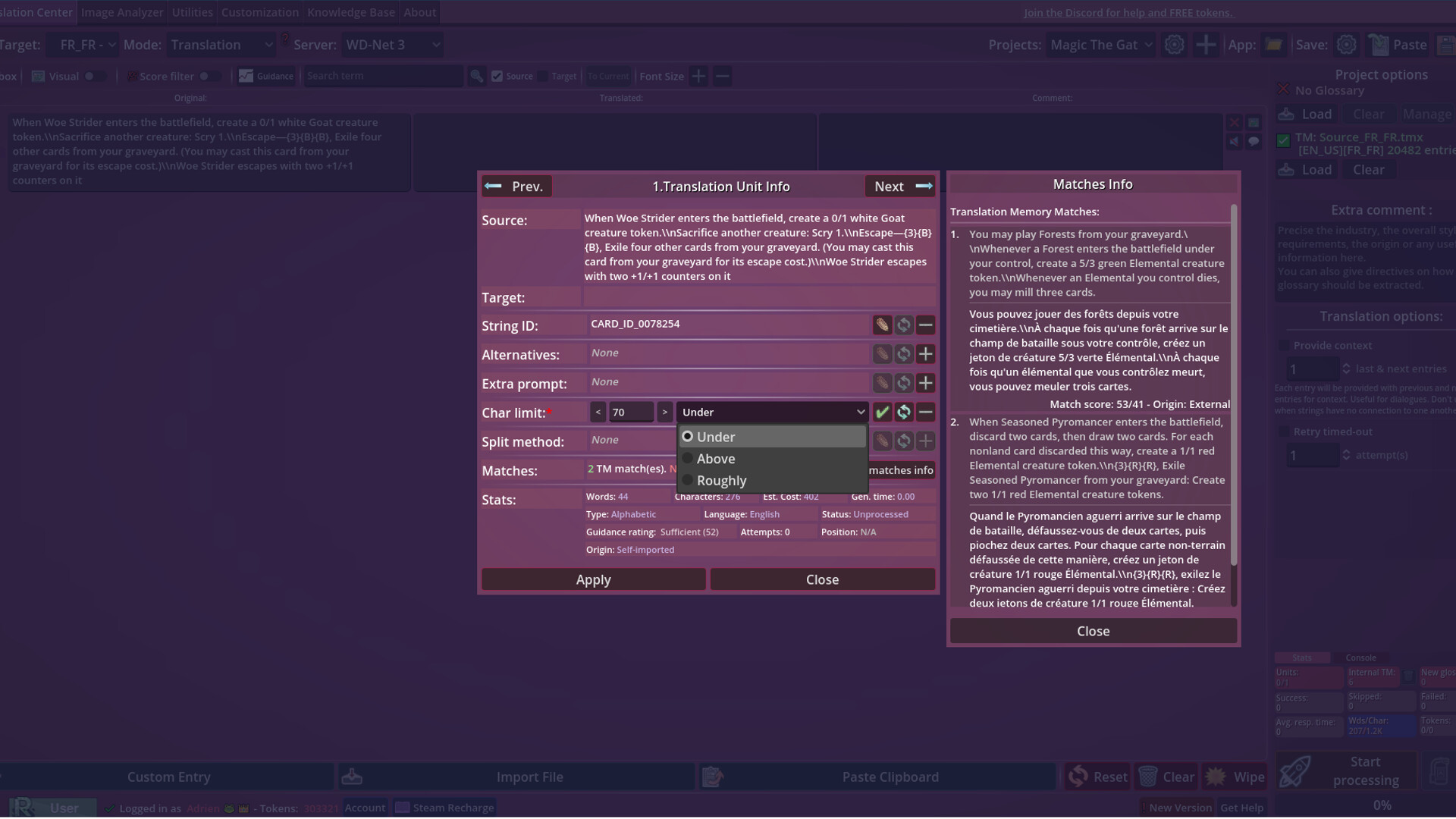The height and width of the screenshot is (819, 1456).
Task: Click the Reset icon at the bottom
Action: tap(1078, 776)
